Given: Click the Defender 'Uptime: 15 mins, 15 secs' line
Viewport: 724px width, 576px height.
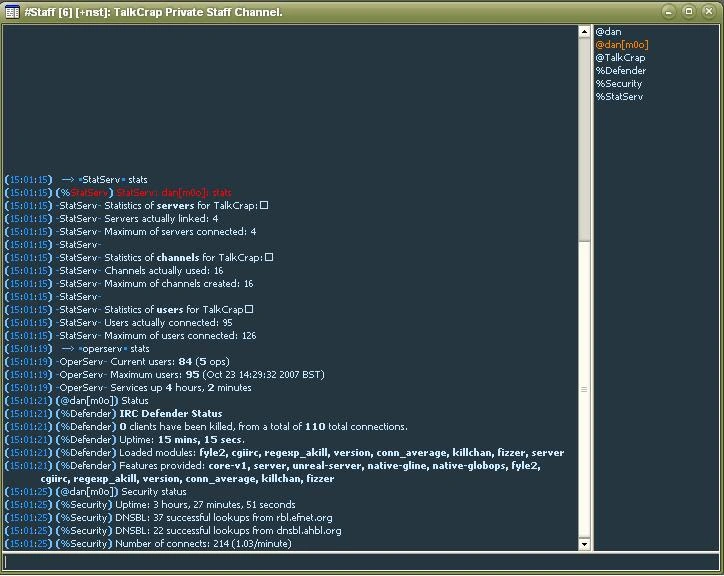Looking at the screenshot, I should [125, 439].
